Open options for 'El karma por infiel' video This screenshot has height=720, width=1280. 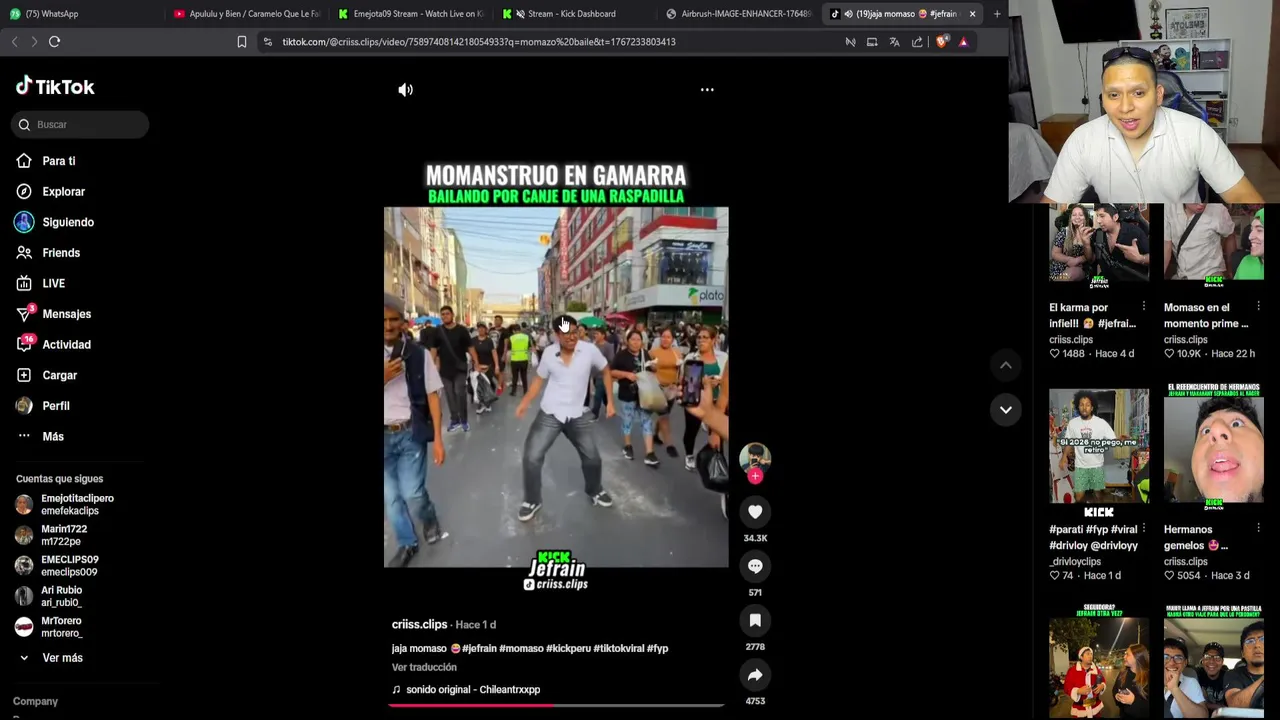pos(1144,308)
